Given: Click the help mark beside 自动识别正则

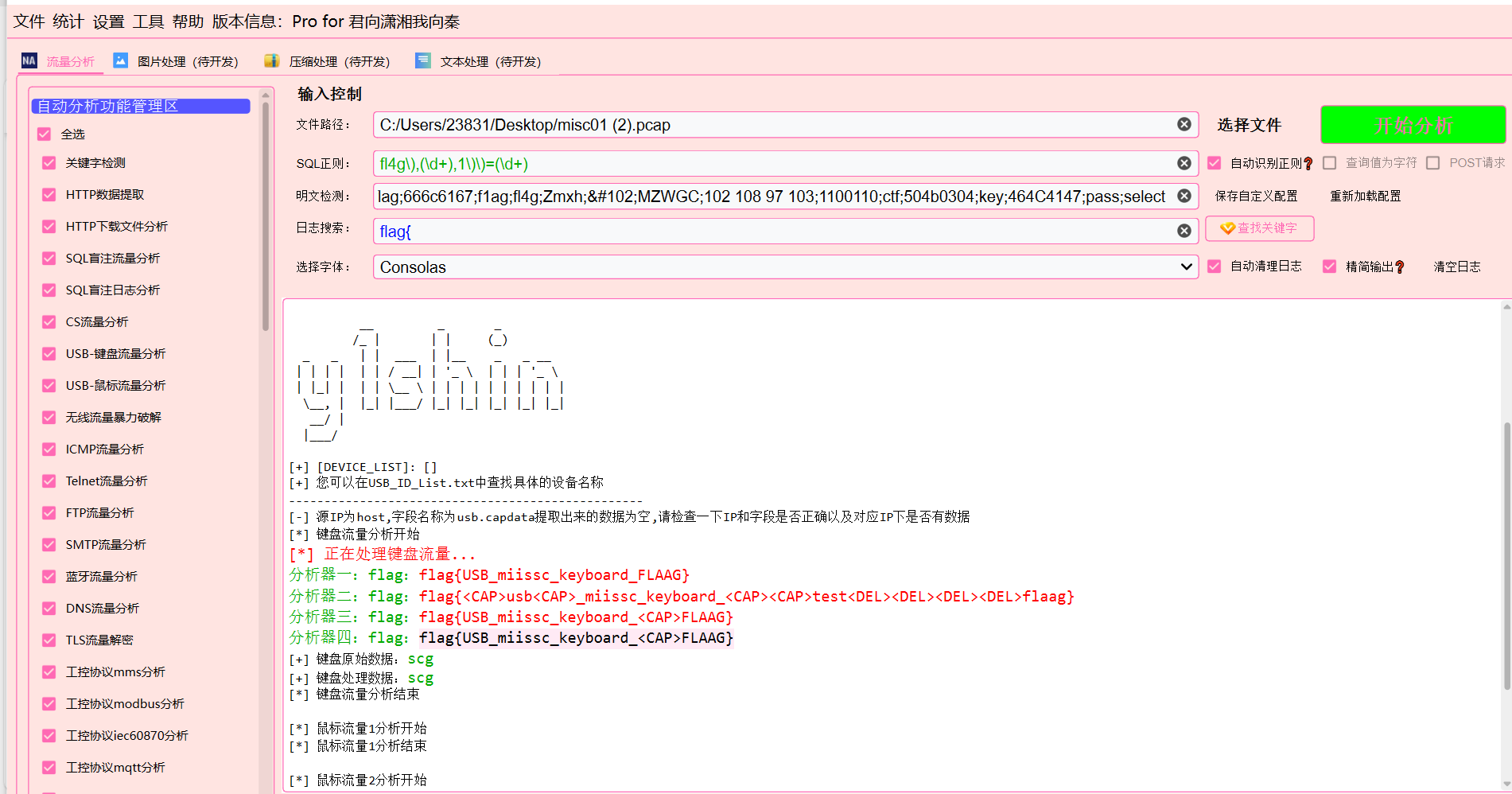Looking at the screenshot, I should click(1308, 163).
